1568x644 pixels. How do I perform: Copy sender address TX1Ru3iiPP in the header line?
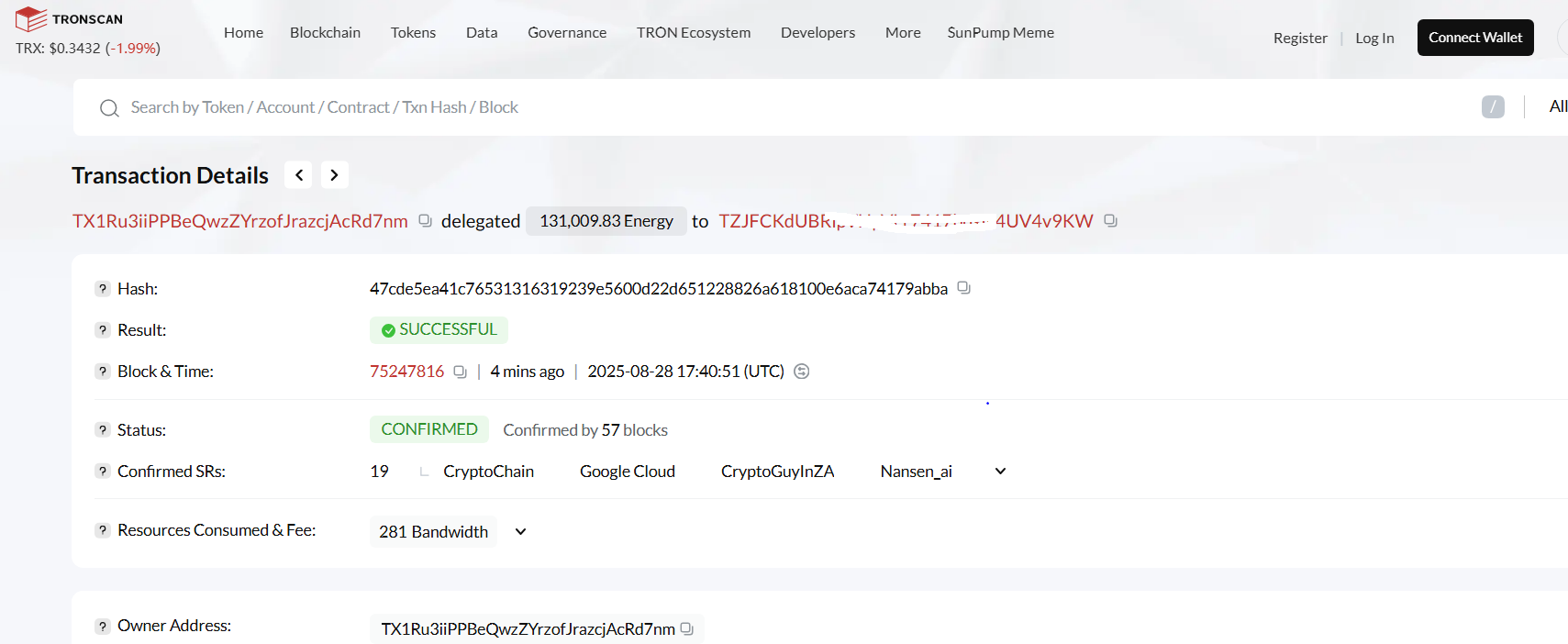click(425, 220)
